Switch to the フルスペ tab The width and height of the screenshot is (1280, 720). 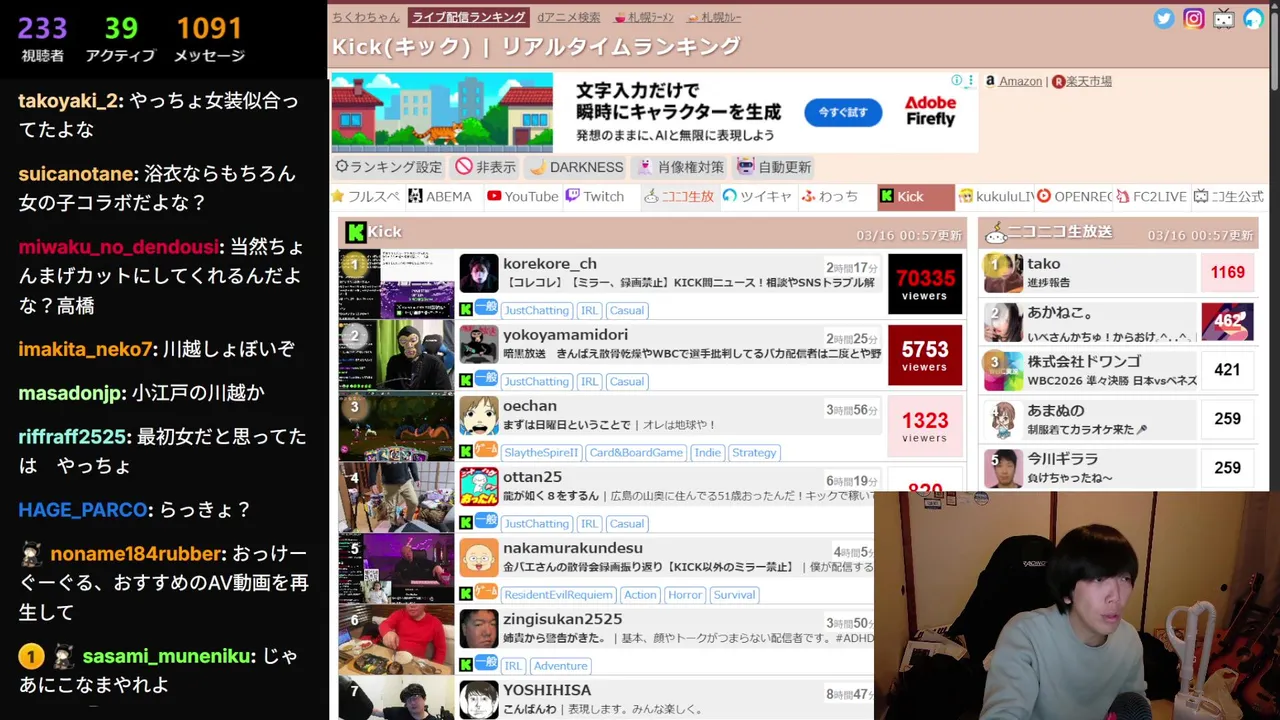point(366,197)
